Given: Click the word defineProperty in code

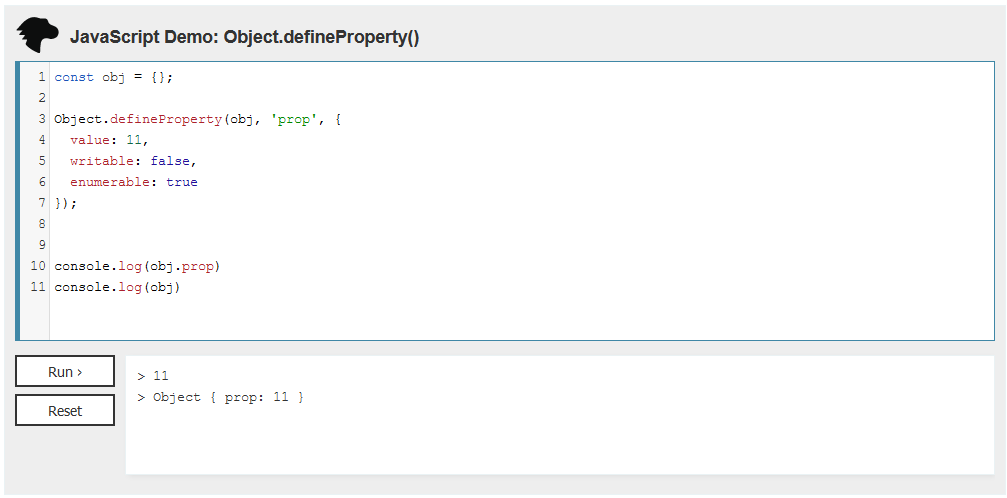Looking at the screenshot, I should coord(165,119).
